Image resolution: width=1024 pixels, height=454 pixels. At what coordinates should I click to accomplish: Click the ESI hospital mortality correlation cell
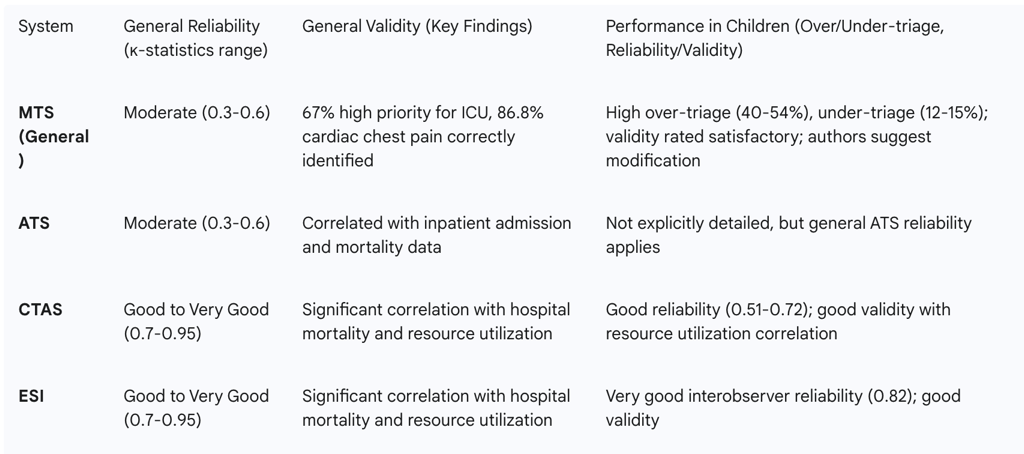[x=436, y=408]
